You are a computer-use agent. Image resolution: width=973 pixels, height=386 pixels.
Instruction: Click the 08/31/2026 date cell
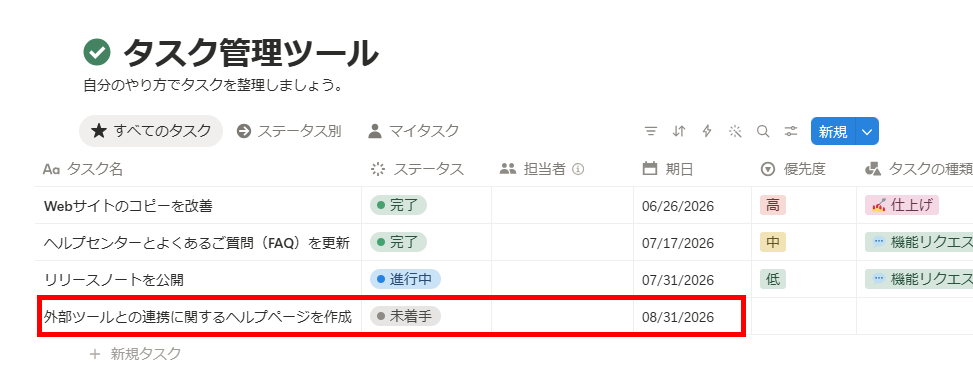coord(693,317)
